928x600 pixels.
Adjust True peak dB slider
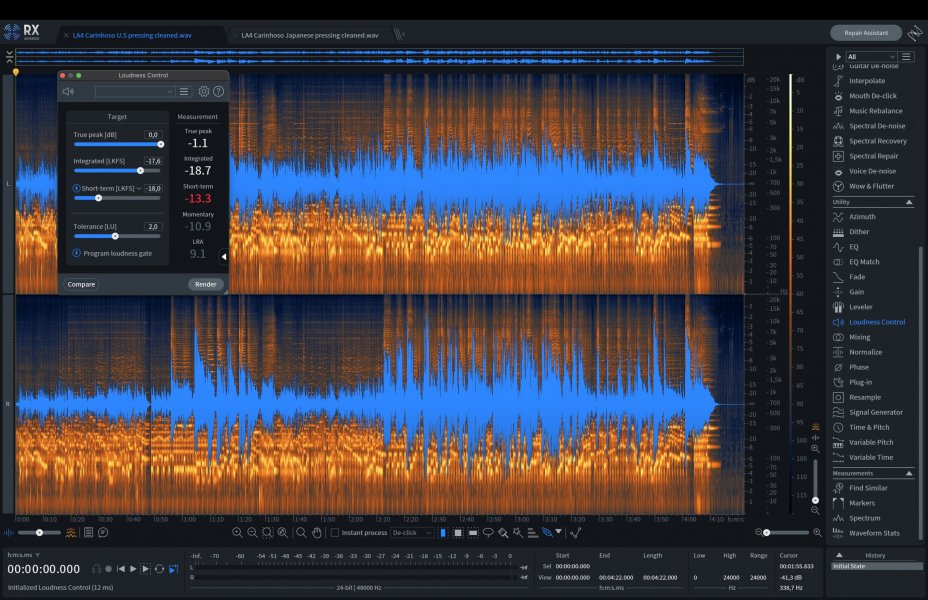pyautogui.click(x=117, y=144)
